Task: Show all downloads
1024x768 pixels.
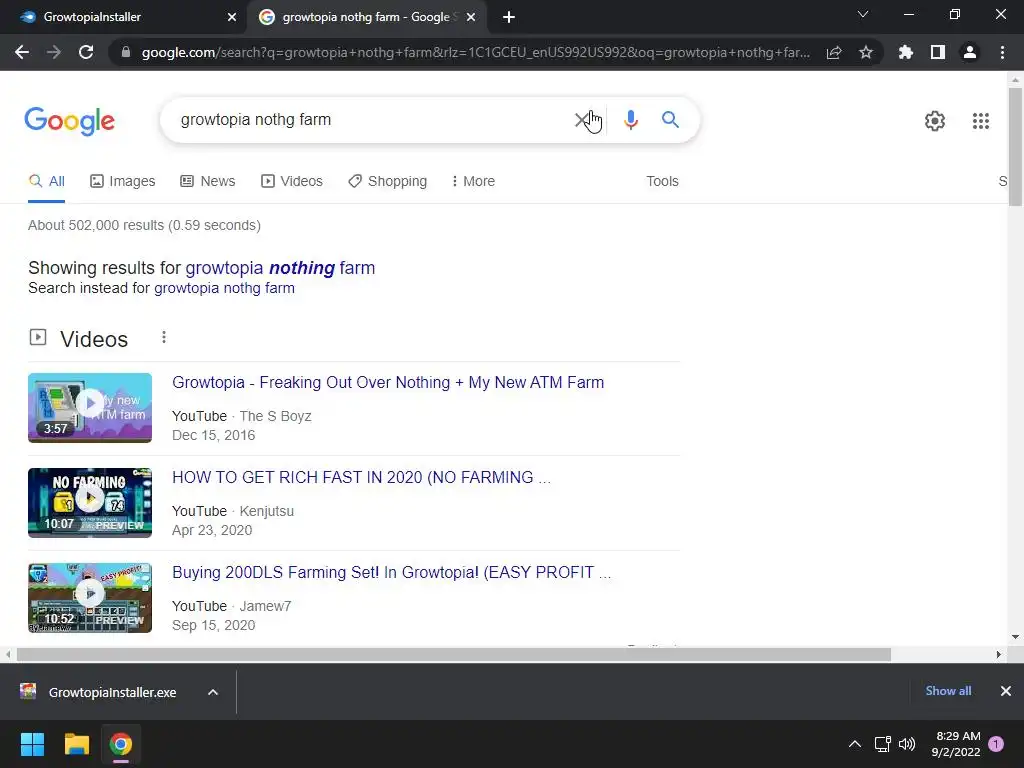Action: tap(948, 691)
